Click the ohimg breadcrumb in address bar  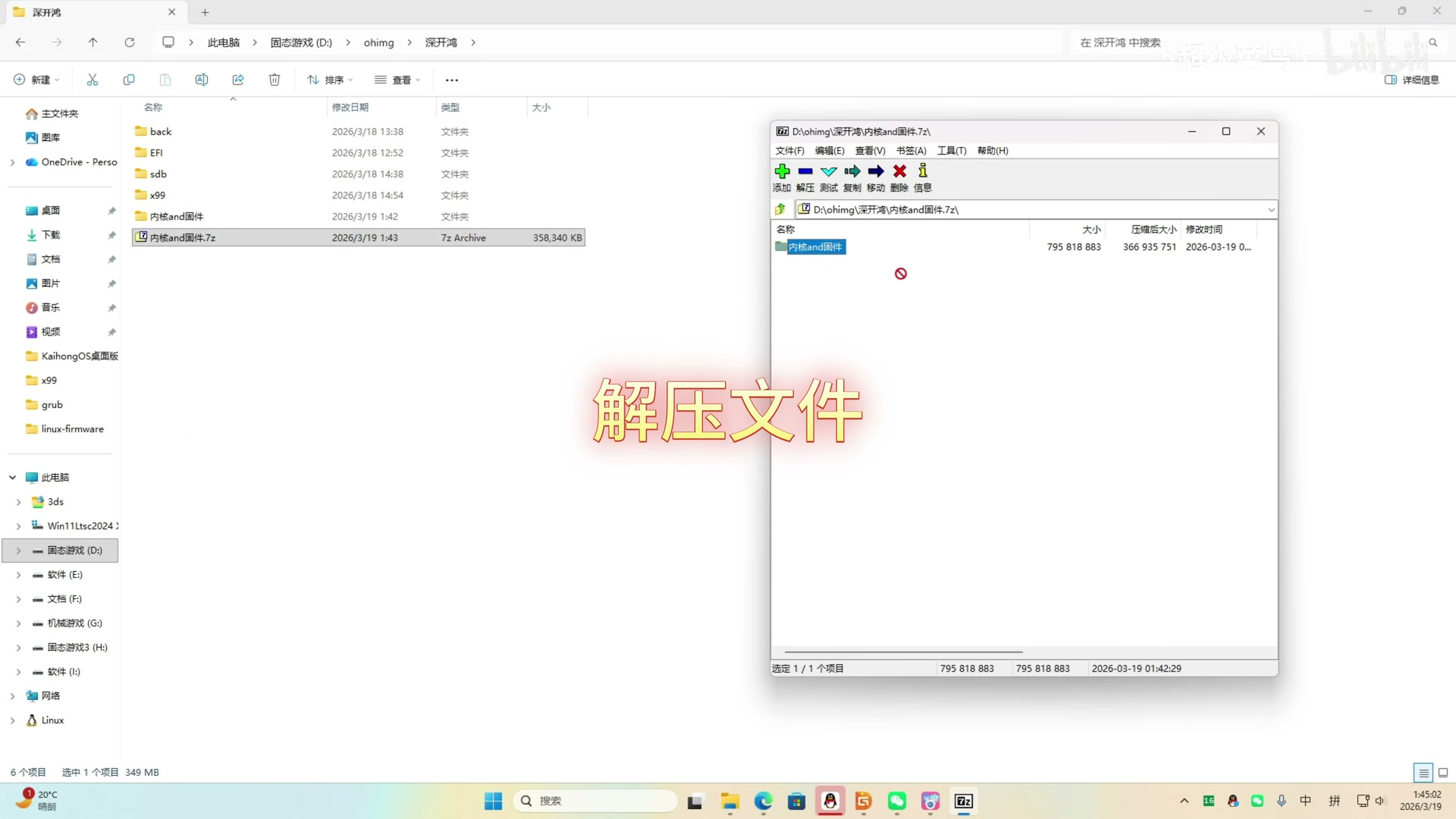pyautogui.click(x=378, y=42)
